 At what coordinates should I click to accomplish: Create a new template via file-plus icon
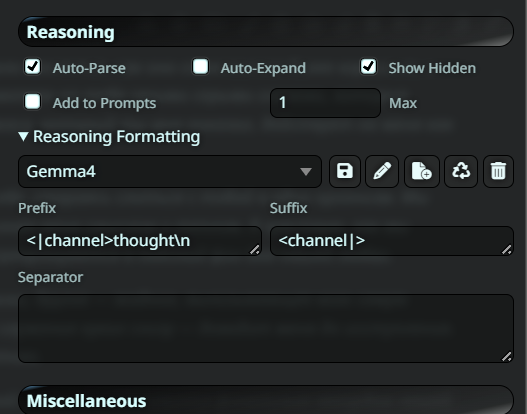[422, 171]
